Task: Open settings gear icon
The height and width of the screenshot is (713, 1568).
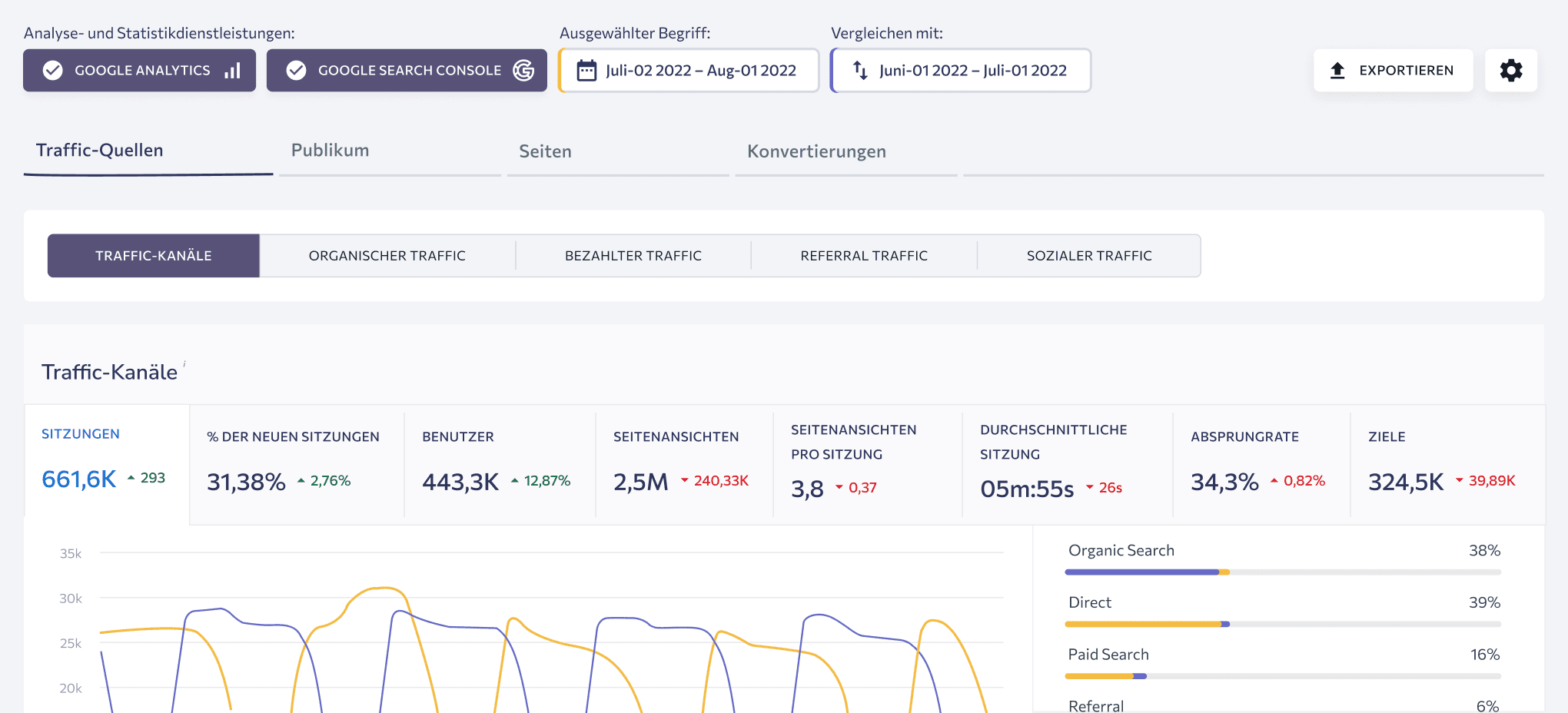Action: (1511, 71)
